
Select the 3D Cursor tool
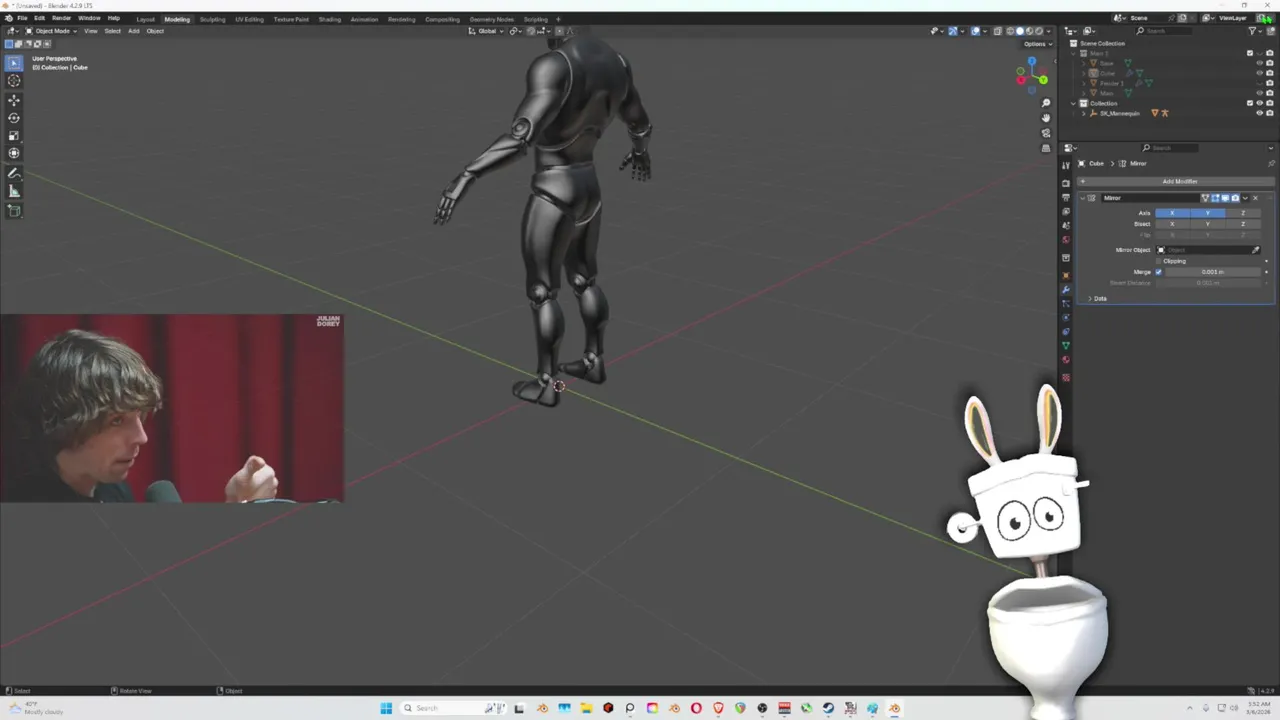tap(14, 80)
